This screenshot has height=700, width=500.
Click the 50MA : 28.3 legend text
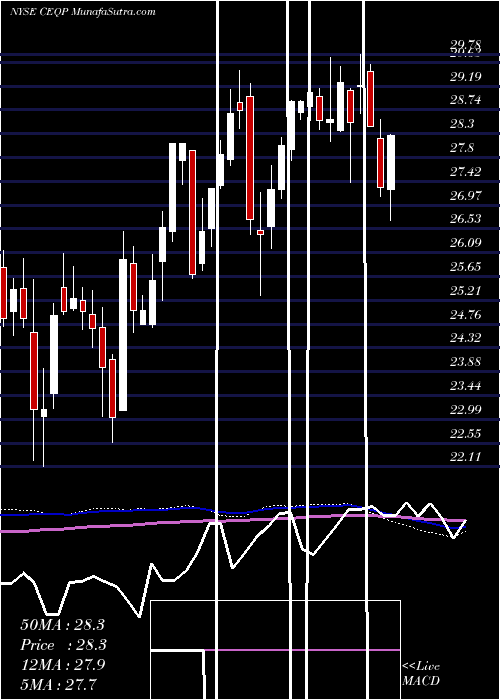(x=62, y=625)
